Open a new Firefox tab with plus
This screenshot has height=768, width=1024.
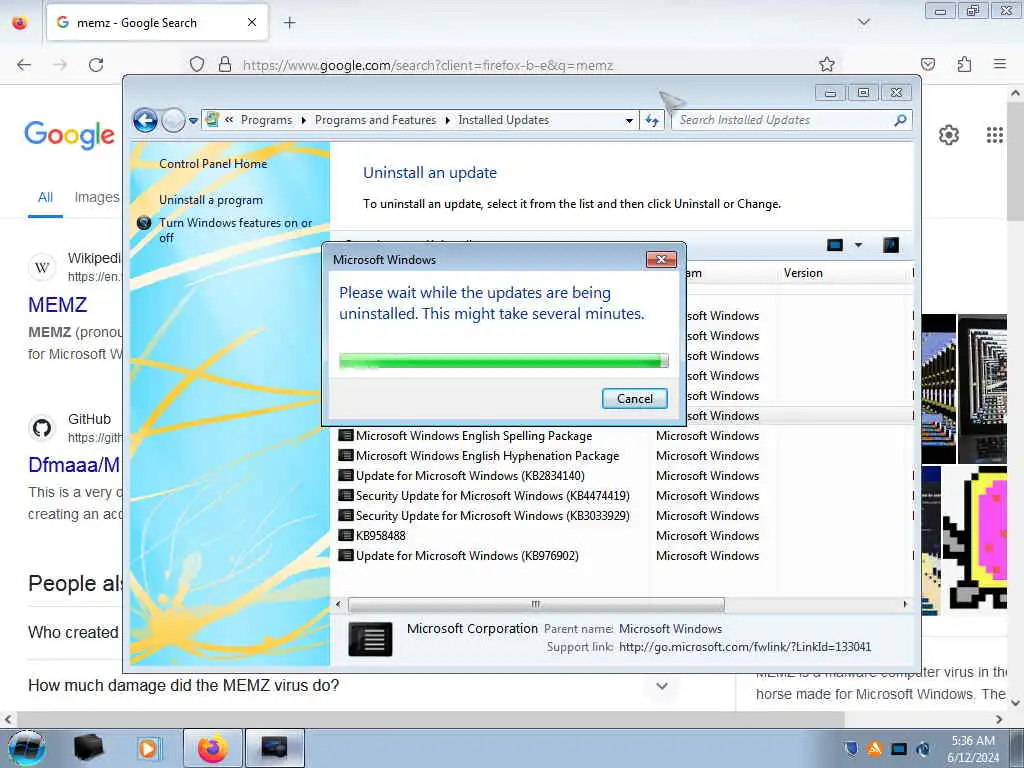coord(289,23)
